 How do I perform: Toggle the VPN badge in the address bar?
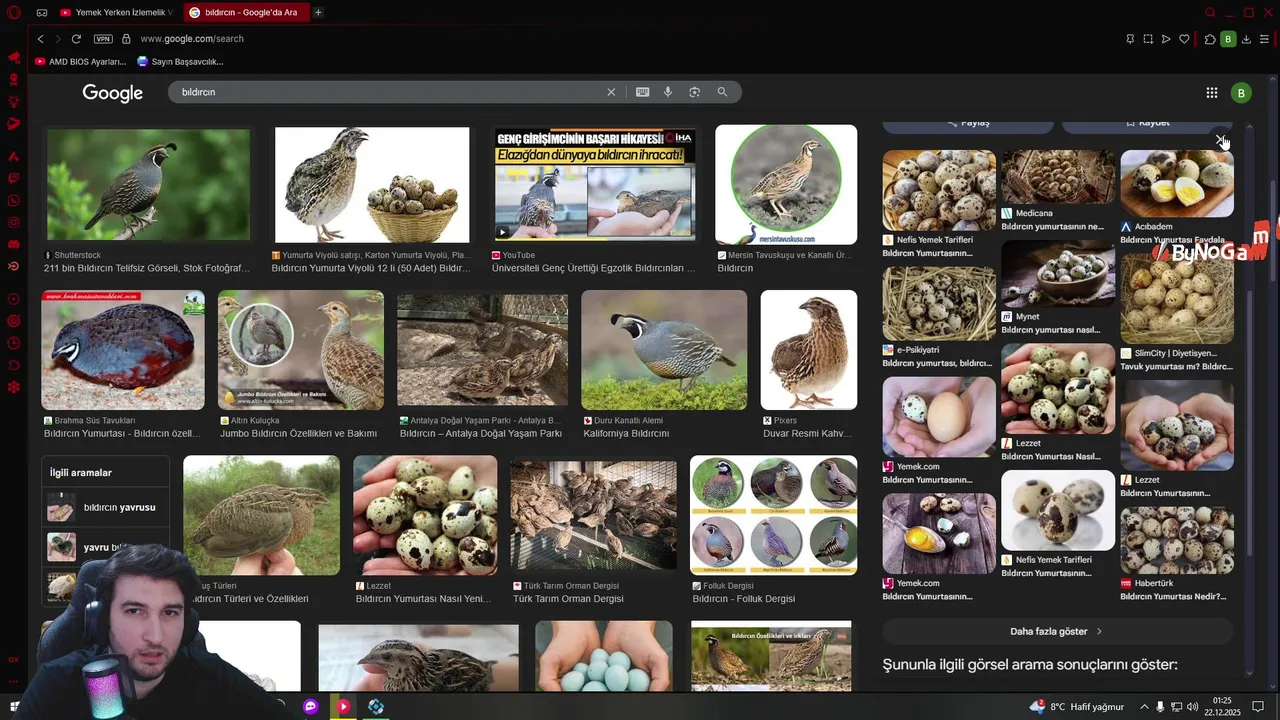(103, 39)
